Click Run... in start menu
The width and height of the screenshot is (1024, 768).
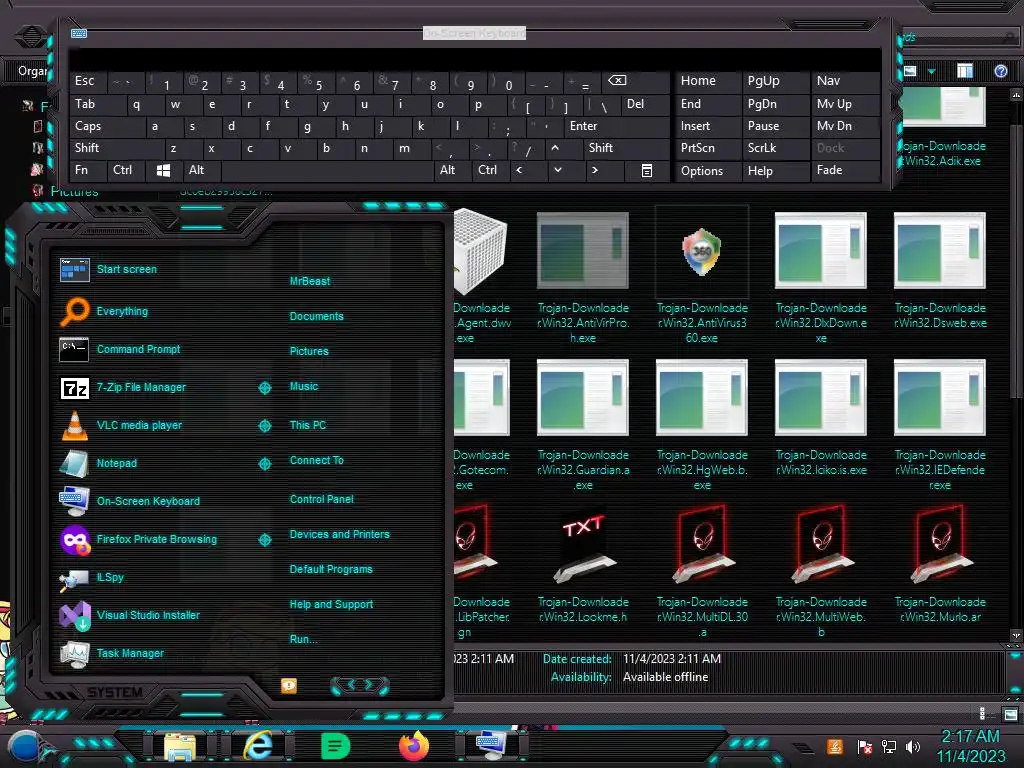tap(304, 639)
